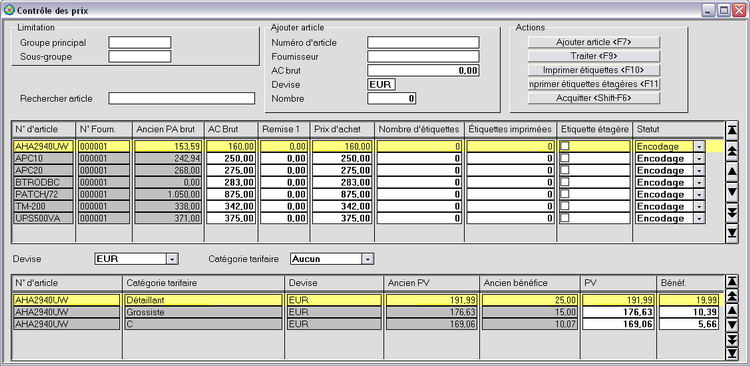Check Etiquette étagère for AHA2940UW
This screenshot has height=366, width=750.
point(564,145)
